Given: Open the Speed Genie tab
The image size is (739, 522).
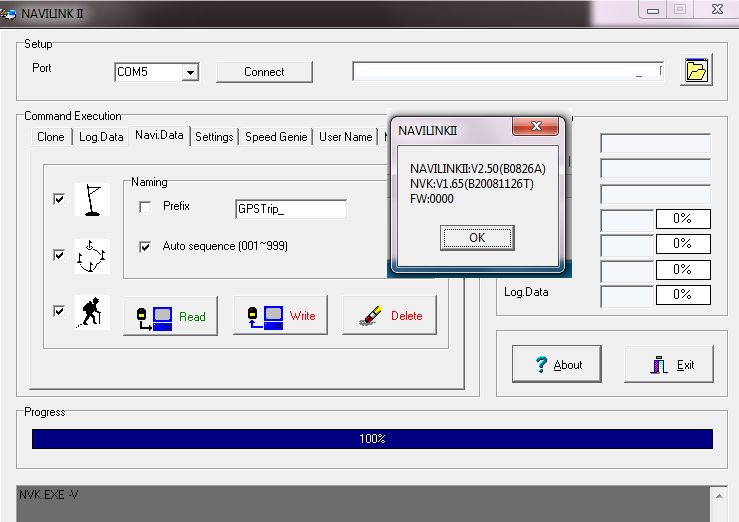Looking at the screenshot, I should coord(276,137).
